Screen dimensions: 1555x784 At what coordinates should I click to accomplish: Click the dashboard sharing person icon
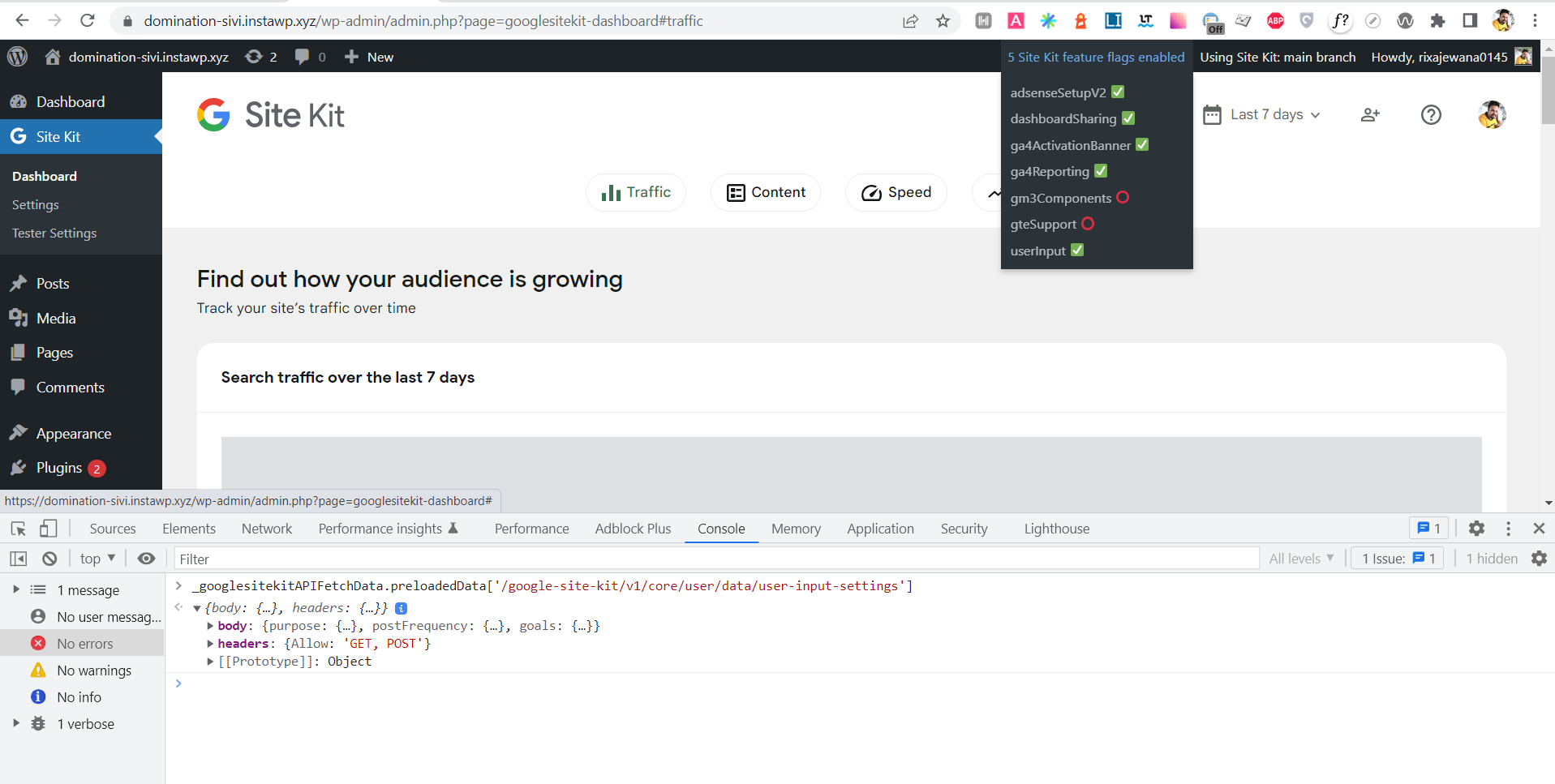[x=1370, y=114]
